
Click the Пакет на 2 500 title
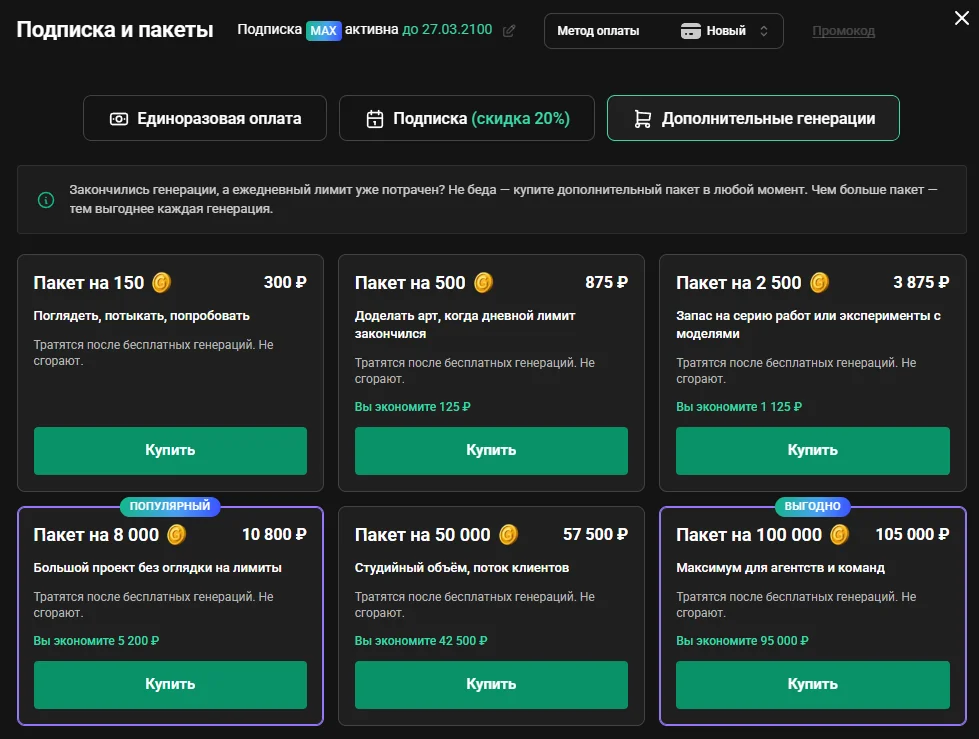(x=739, y=283)
